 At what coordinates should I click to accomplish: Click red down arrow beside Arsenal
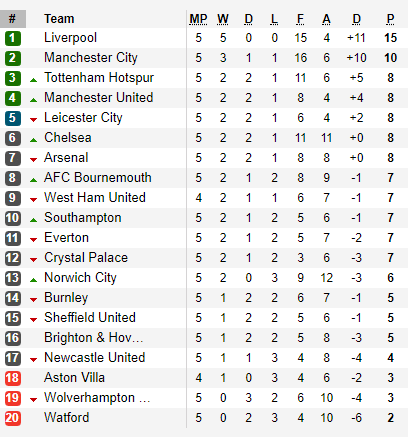point(33,160)
